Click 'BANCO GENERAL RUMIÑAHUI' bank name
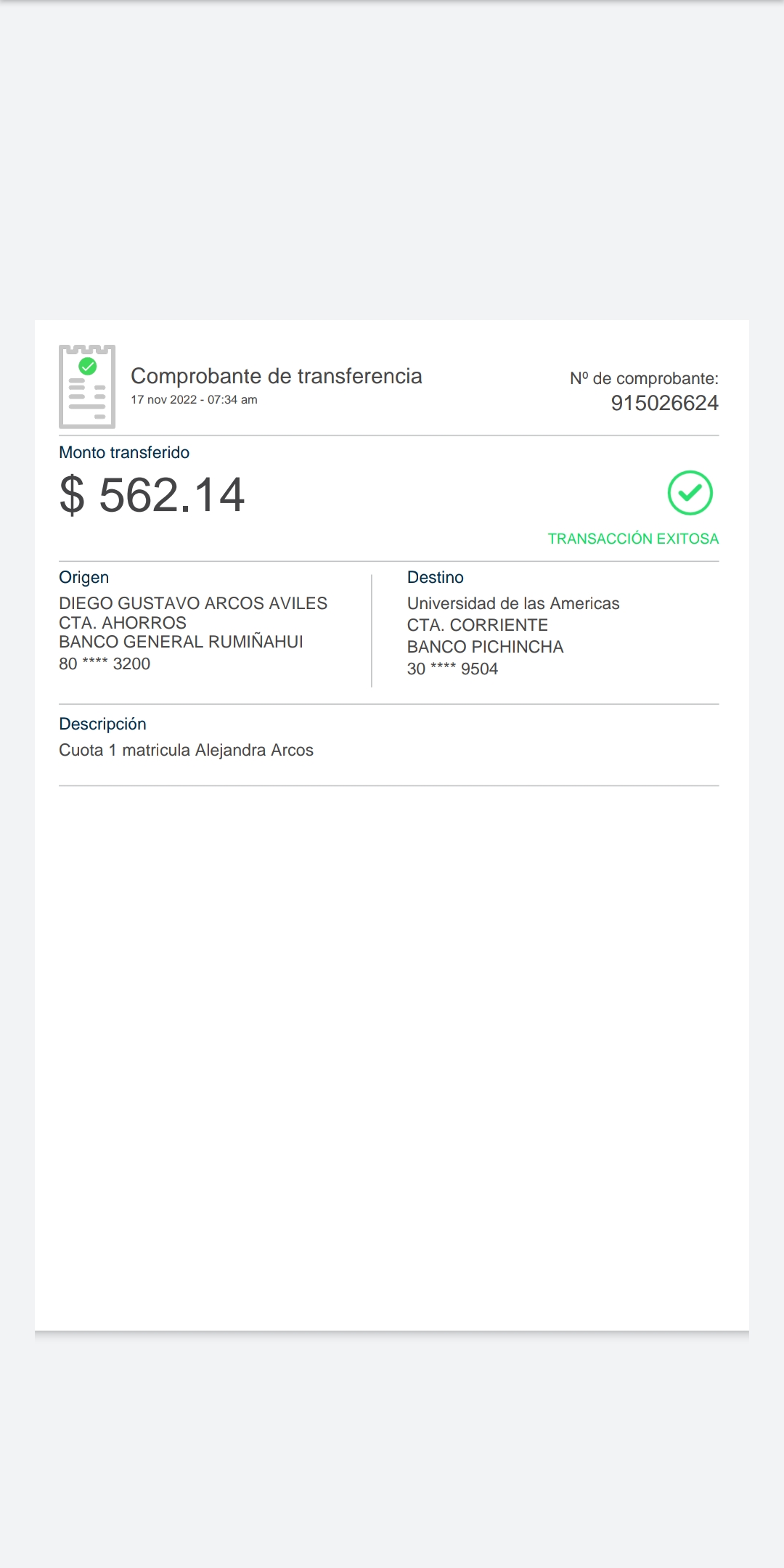 181,642
